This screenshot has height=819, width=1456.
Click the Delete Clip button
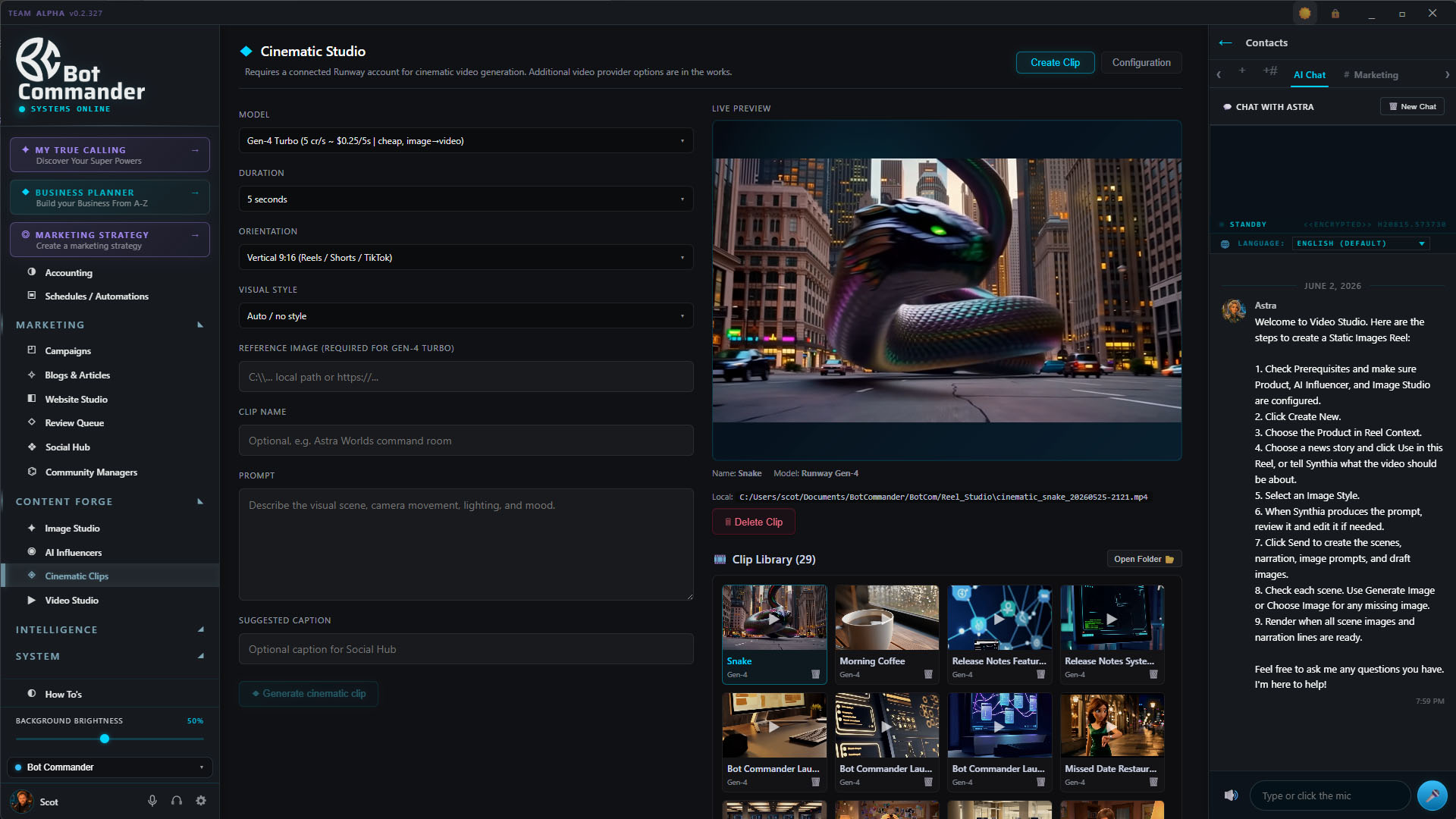pos(753,522)
